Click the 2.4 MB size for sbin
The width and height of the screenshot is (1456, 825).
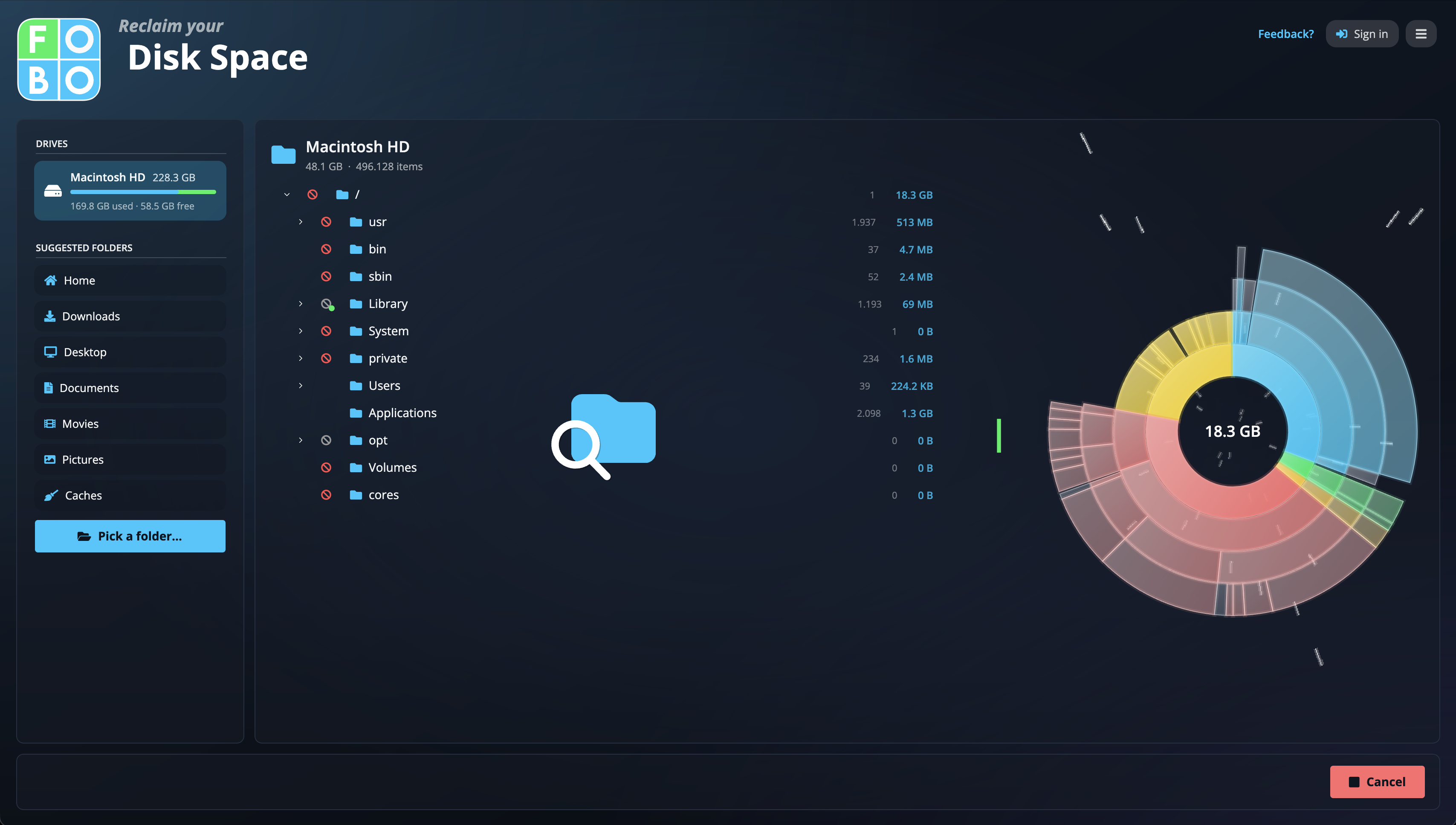(x=916, y=276)
